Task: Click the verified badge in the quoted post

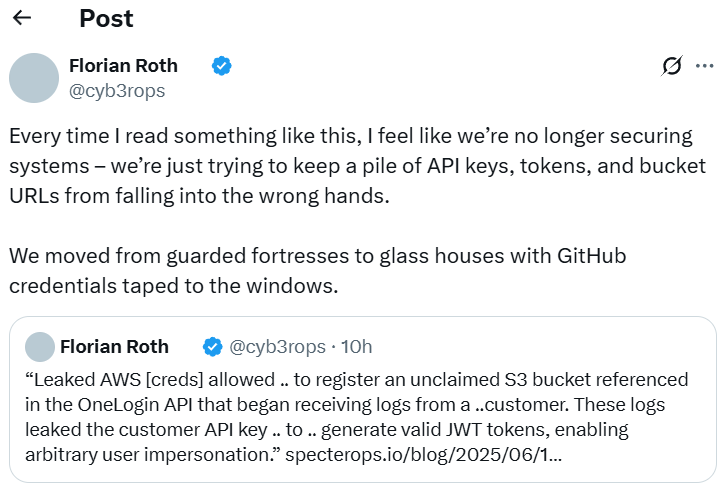Action: [212, 347]
